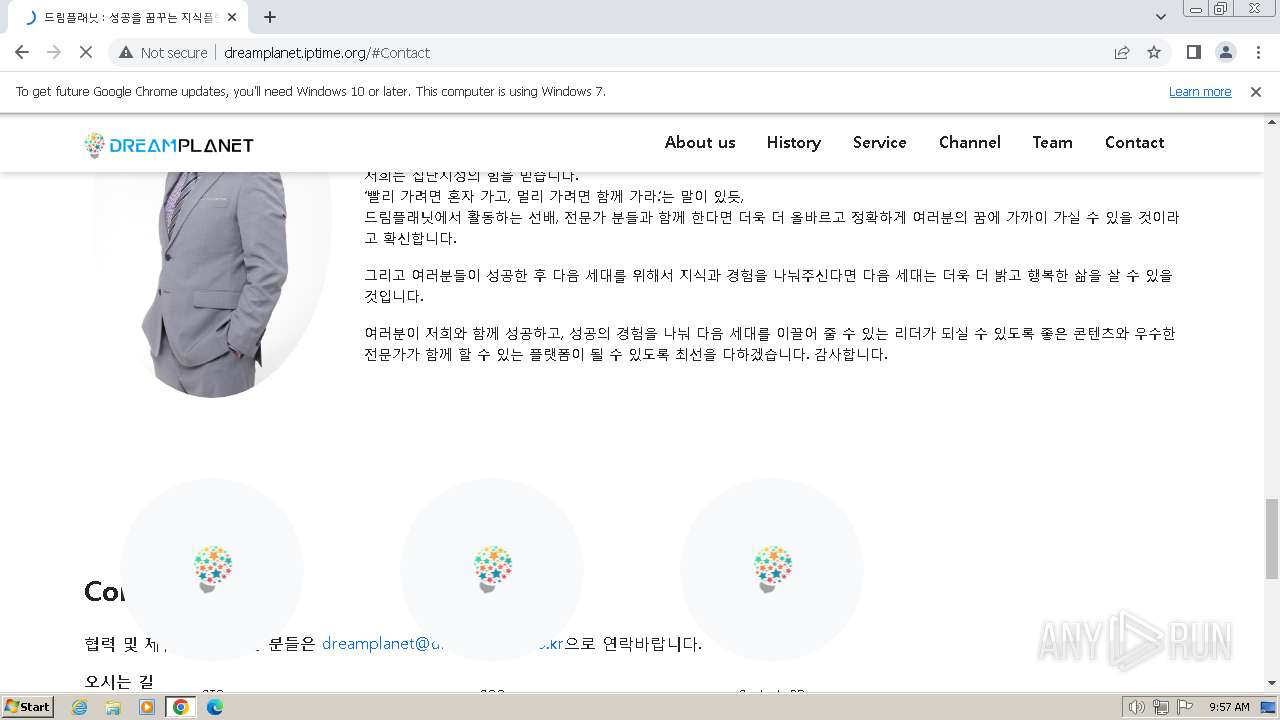Go to the History section
This screenshot has width=1280, height=720.
pyautogui.click(x=794, y=142)
